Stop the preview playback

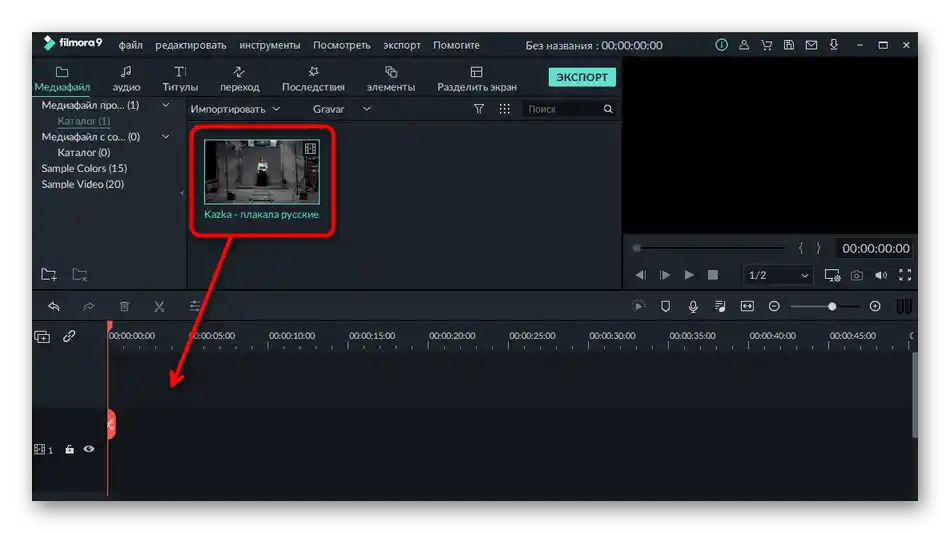click(712, 275)
